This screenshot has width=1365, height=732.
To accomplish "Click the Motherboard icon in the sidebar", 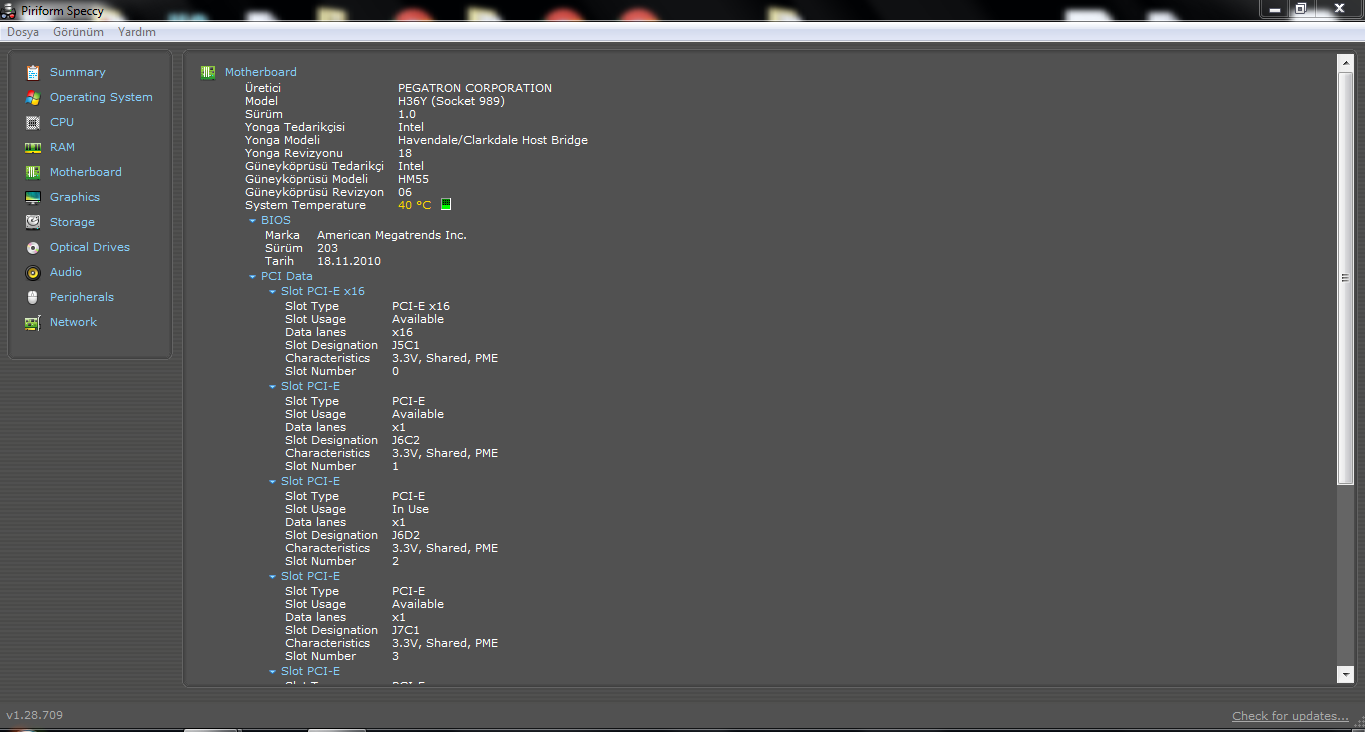I will click(x=33, y=172).
